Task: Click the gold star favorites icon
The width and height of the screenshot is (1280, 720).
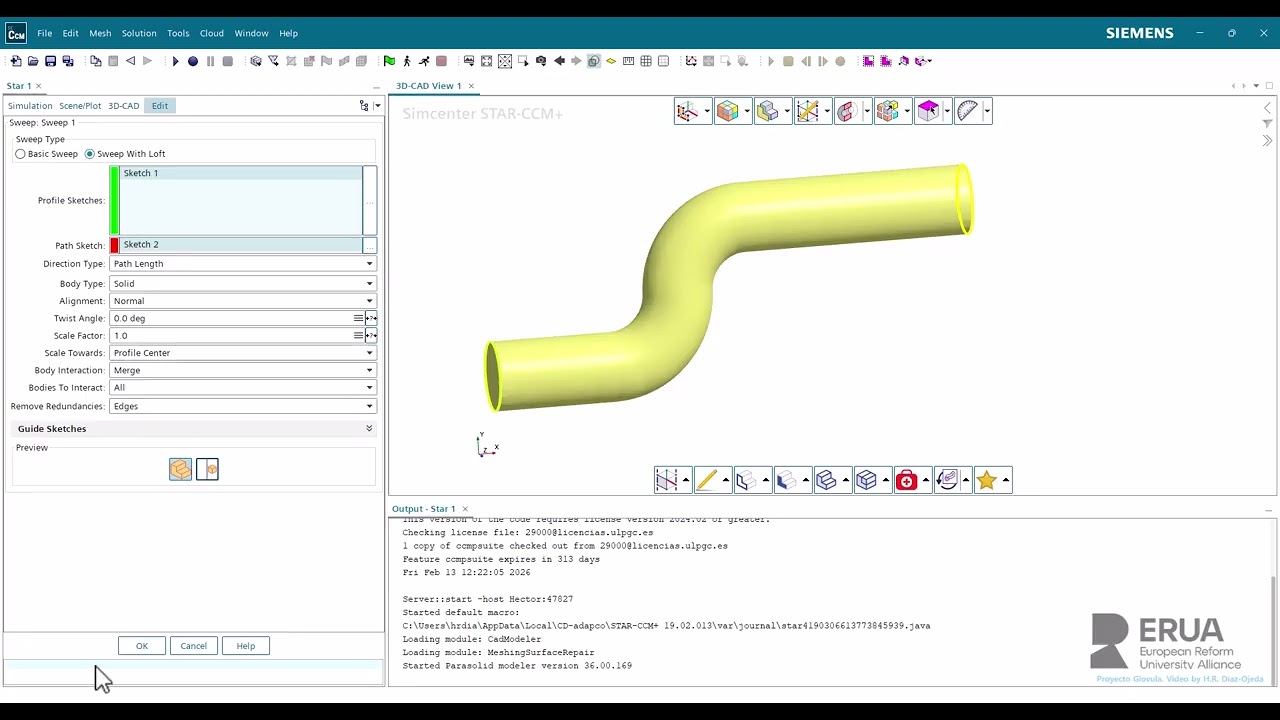Action: click(x=986, y=480)
